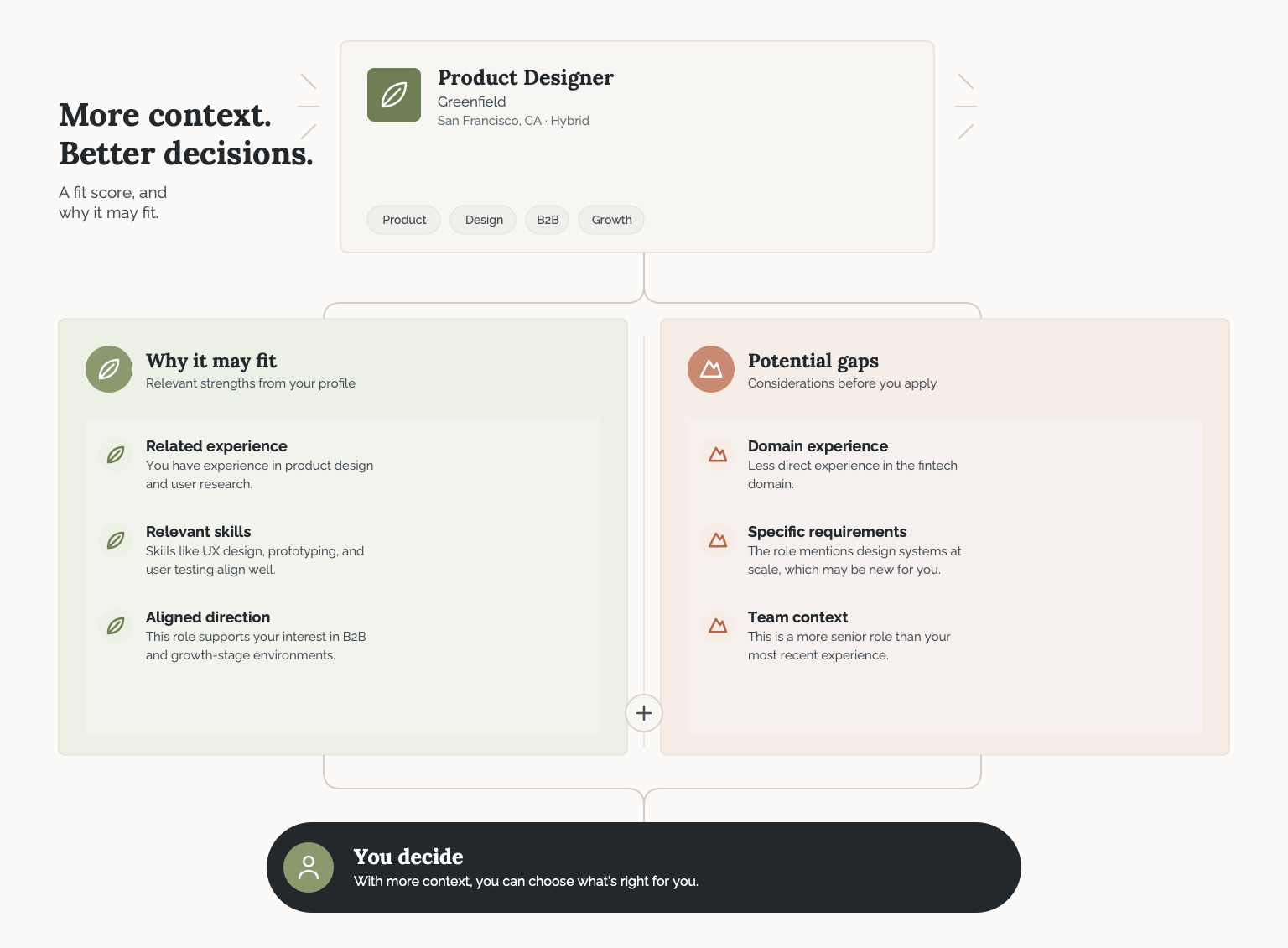Screen dimensions: 1288x948
Task: Click the mountain icon next to Domain experience
Action: point(718,455)
